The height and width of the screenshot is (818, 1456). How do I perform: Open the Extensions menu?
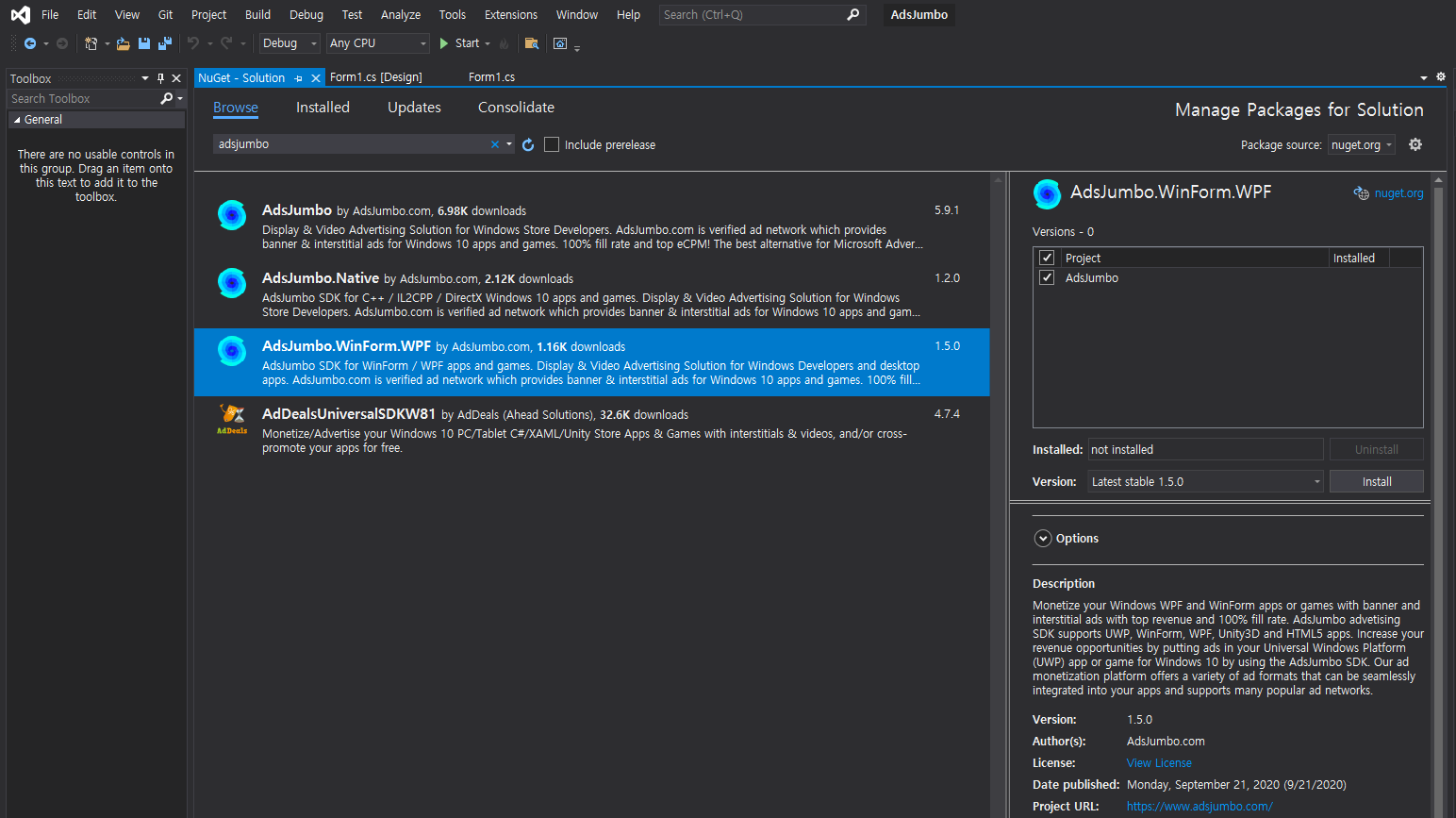point(511,15)
